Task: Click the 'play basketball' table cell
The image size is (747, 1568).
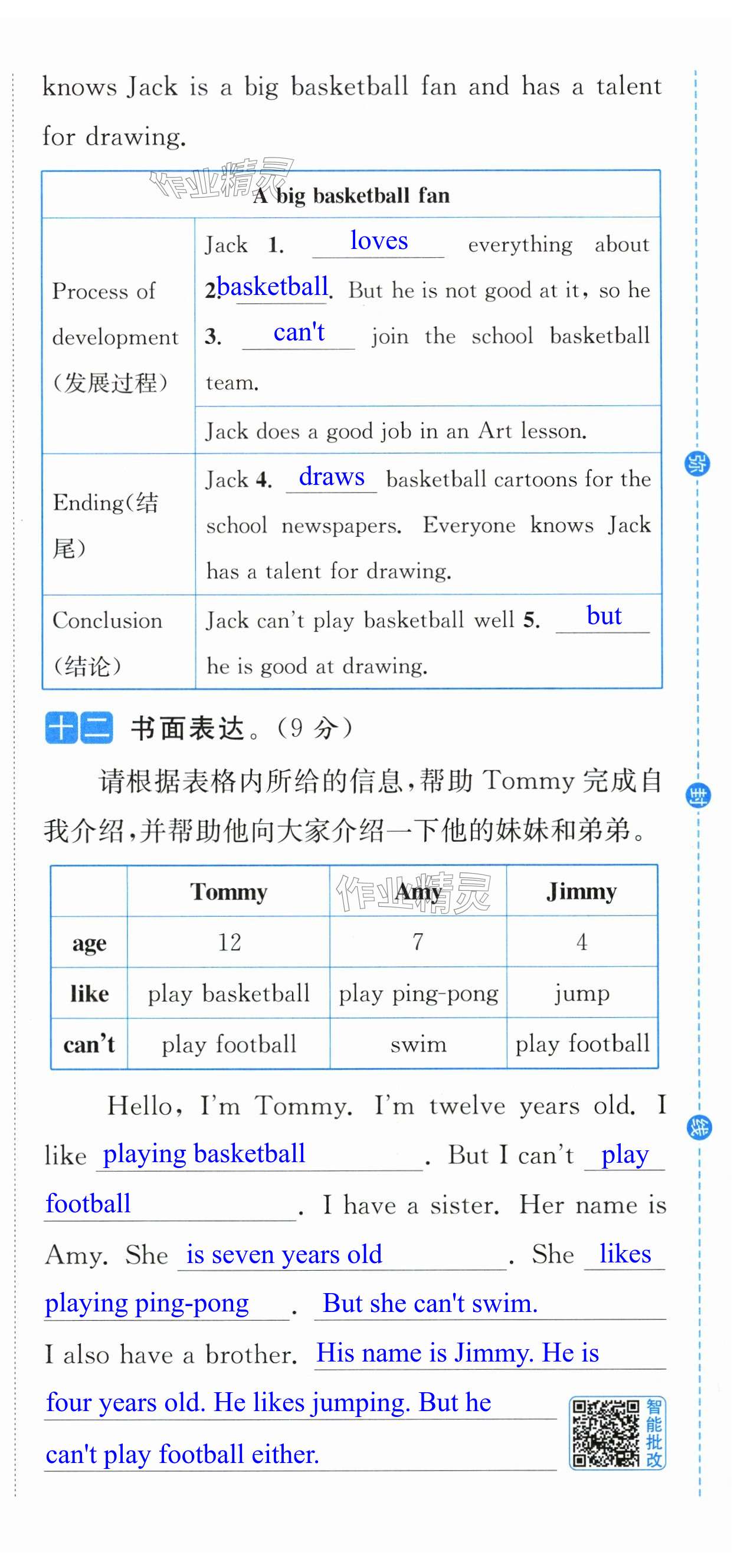Action: pyautogui.click(x=229, y=995)
